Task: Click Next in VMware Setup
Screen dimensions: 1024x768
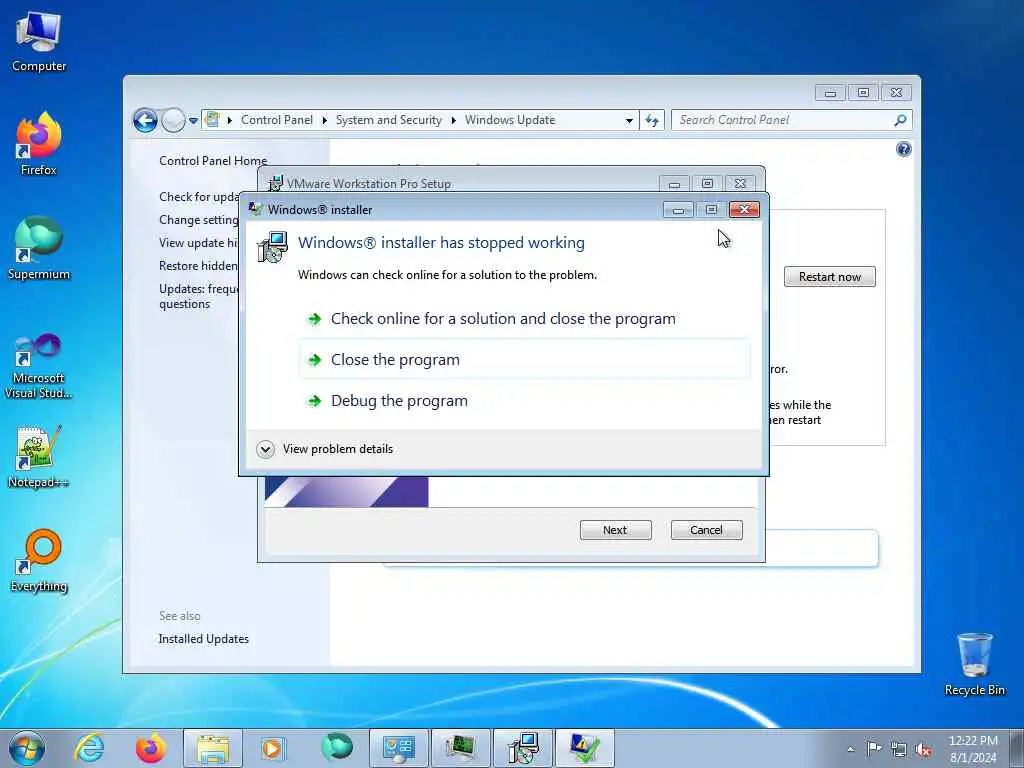Action: [x=615, y=530]
